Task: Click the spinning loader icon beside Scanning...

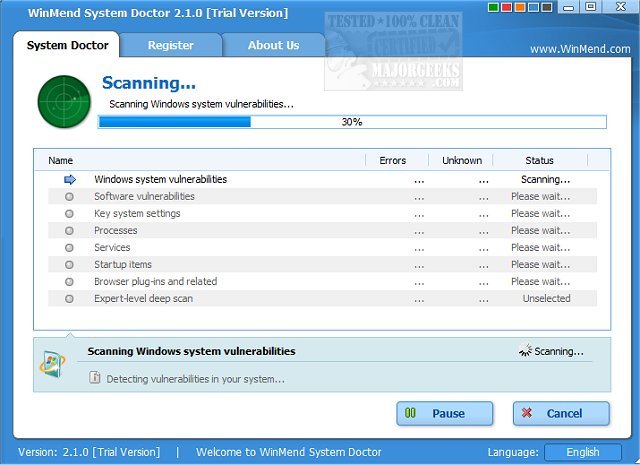Action: (x=525, y=350)
